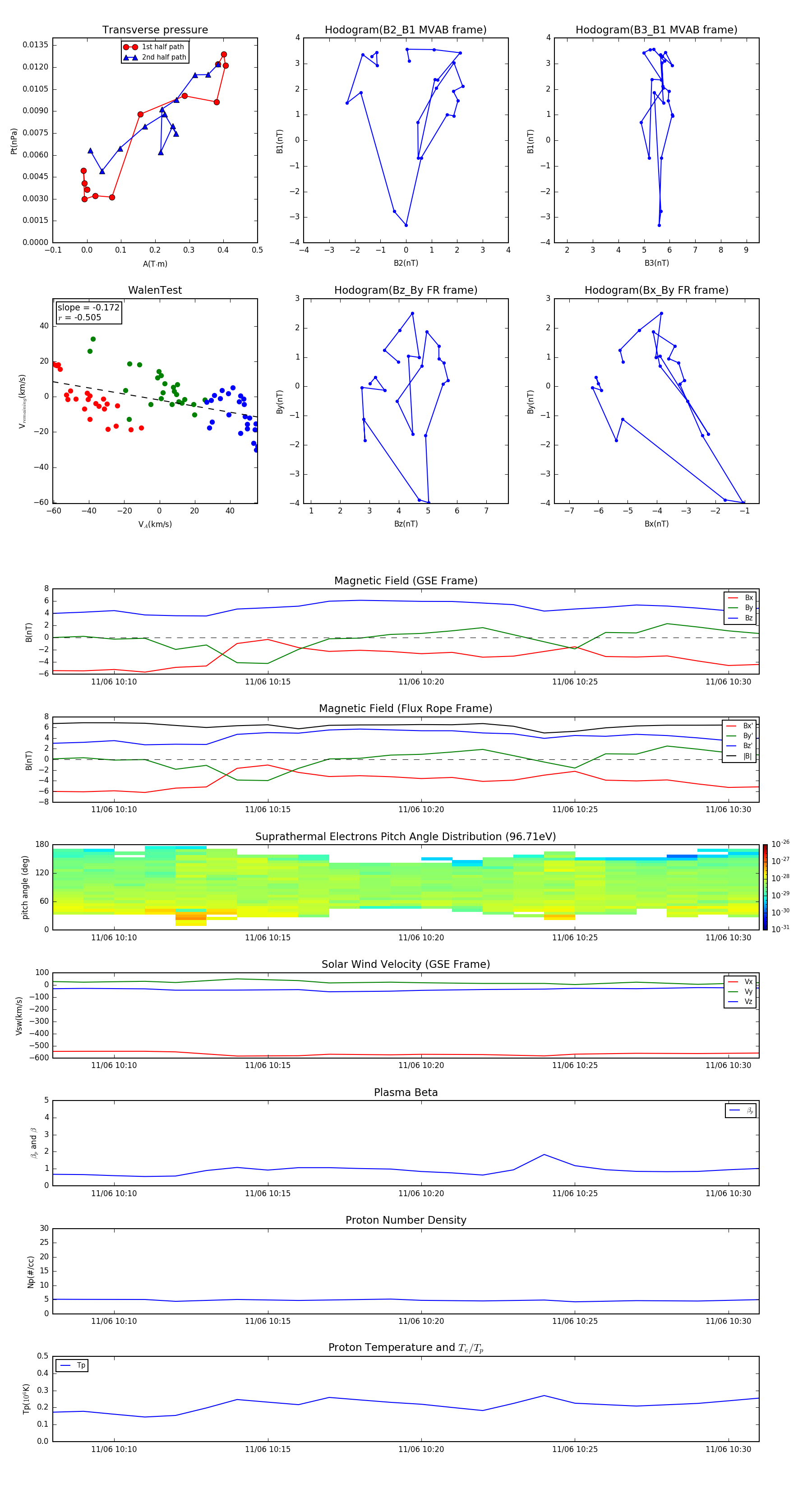Click the "Pt(nPa)" y-axis label
The height and width of the screenshot is (1489, 812).
tap(14, 141)
